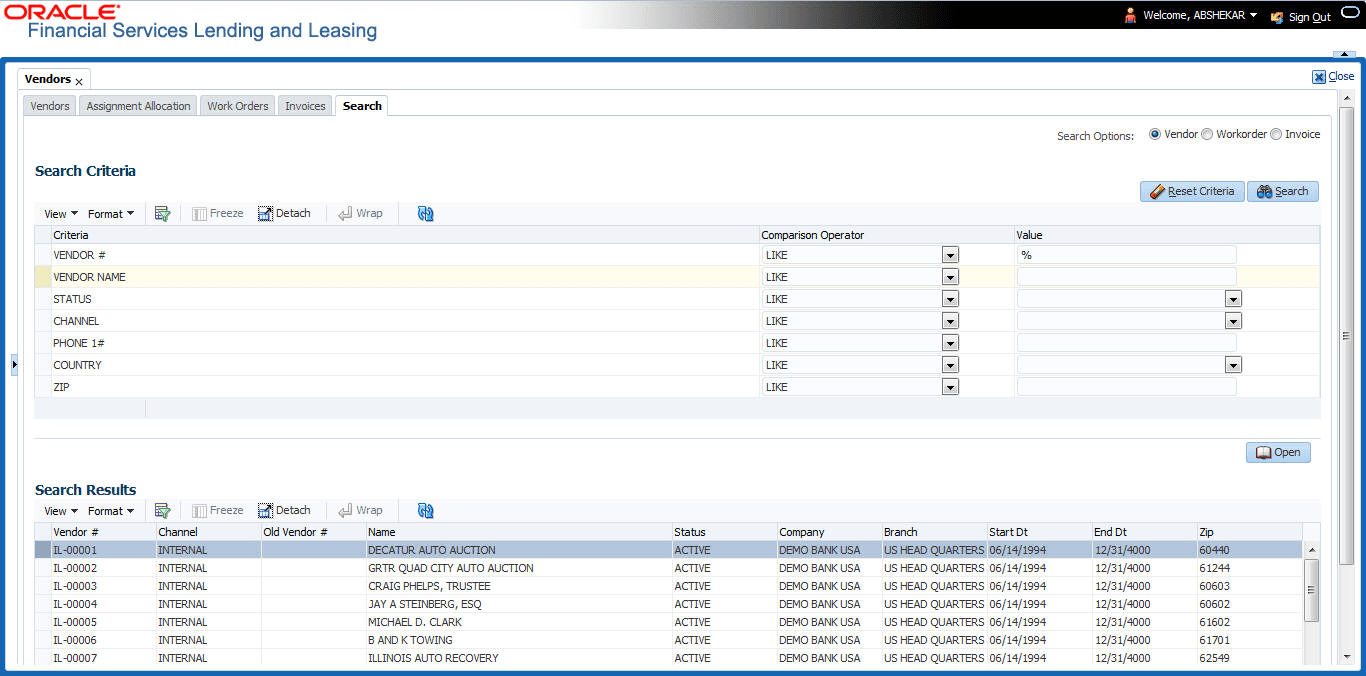Screen dimensions: 1366x676
Task: Open the STATUS value dropdown
Action: click(x=1233, y=299)
